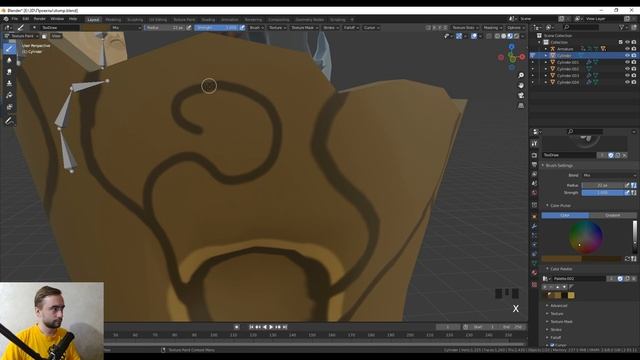Open the Texture Paint mode dropdown

click(22, 36)
